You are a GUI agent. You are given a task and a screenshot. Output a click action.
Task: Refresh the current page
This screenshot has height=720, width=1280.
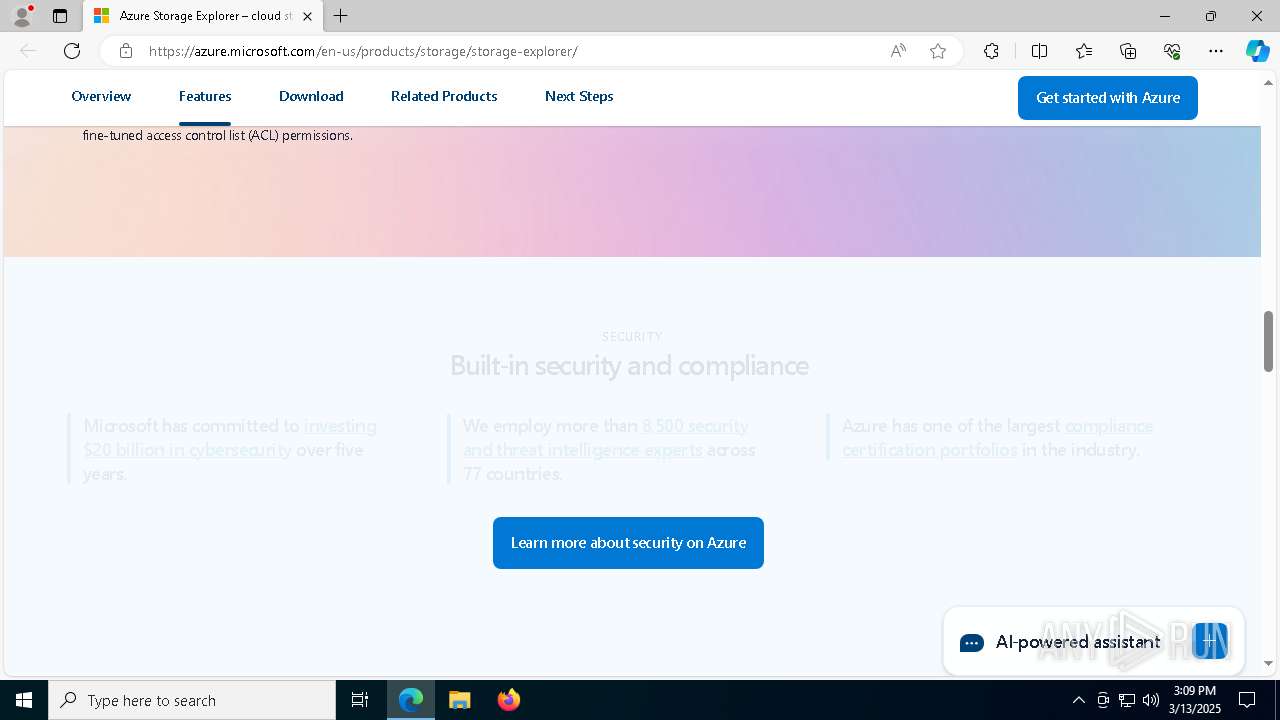click(72, 51)
